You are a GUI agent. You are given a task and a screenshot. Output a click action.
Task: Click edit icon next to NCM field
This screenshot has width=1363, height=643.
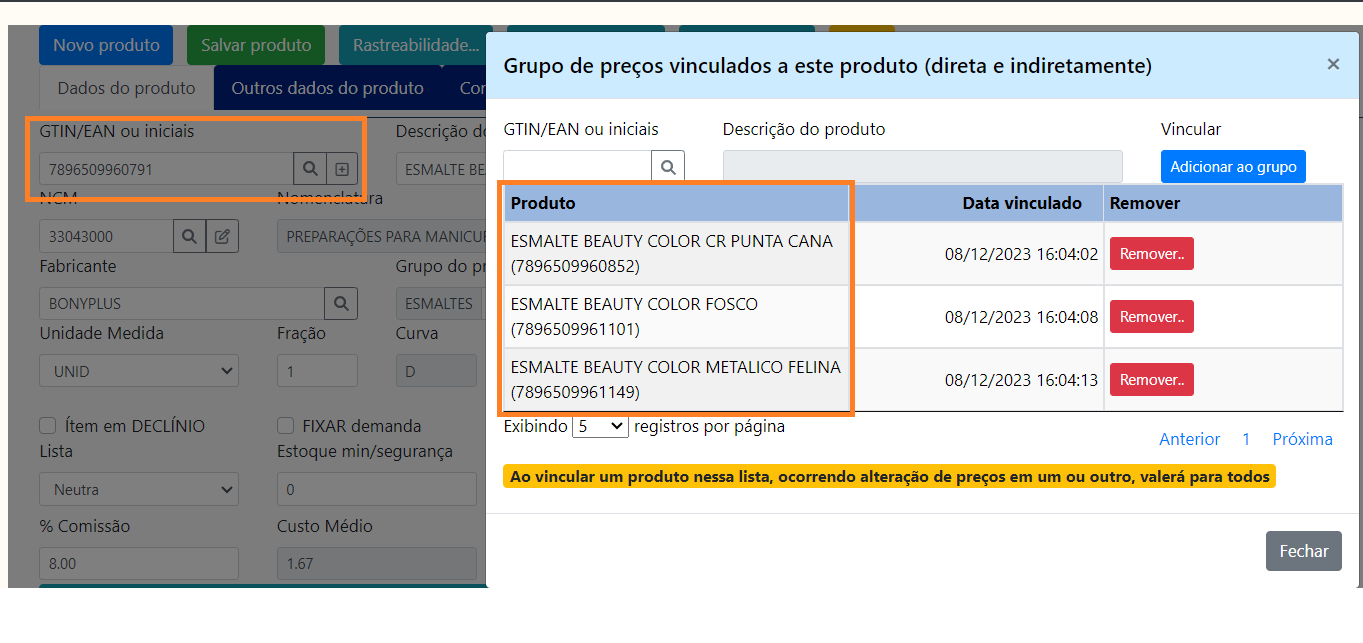click(222, 237)
